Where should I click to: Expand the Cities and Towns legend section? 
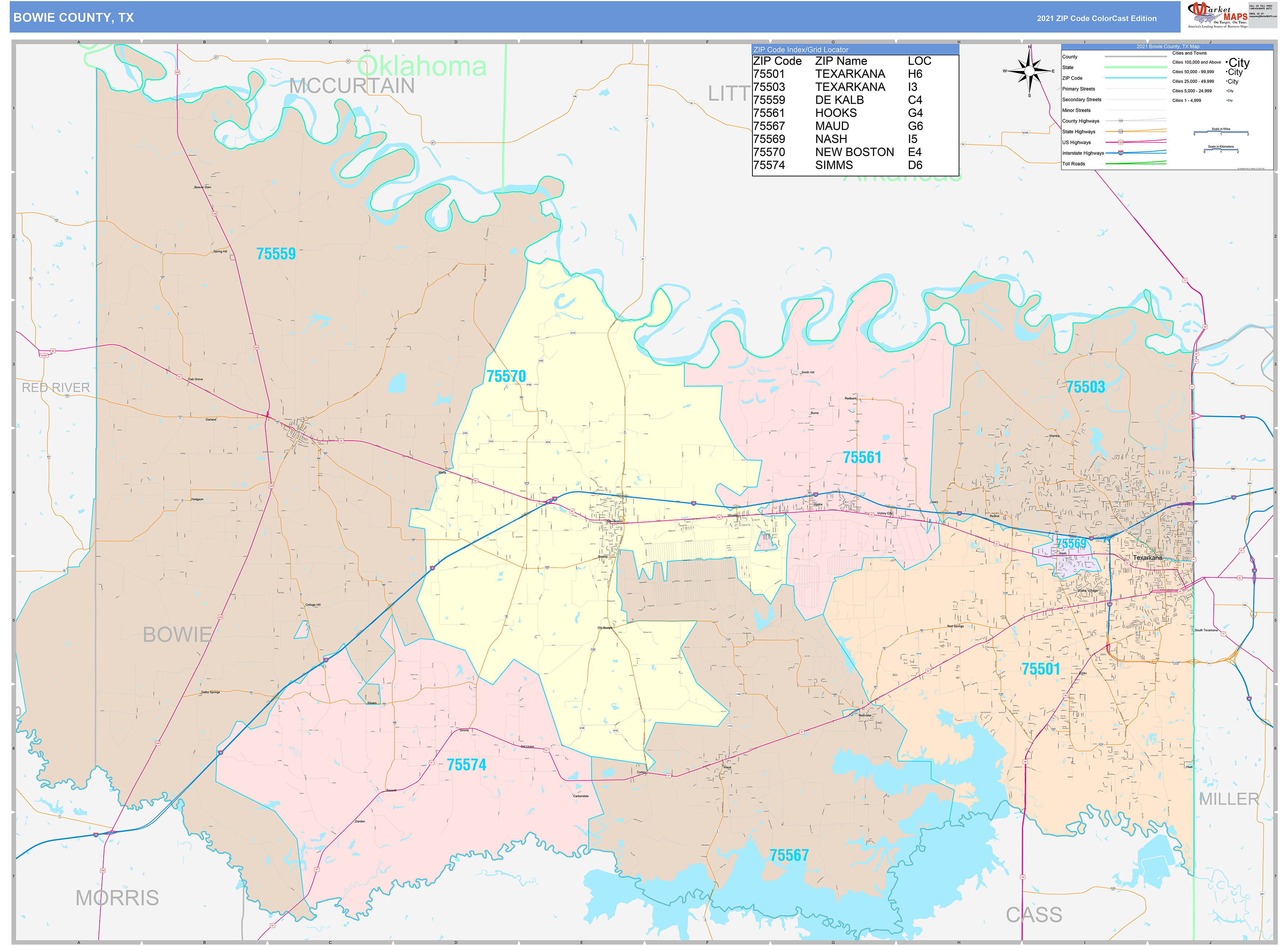tap(1189, 53)
